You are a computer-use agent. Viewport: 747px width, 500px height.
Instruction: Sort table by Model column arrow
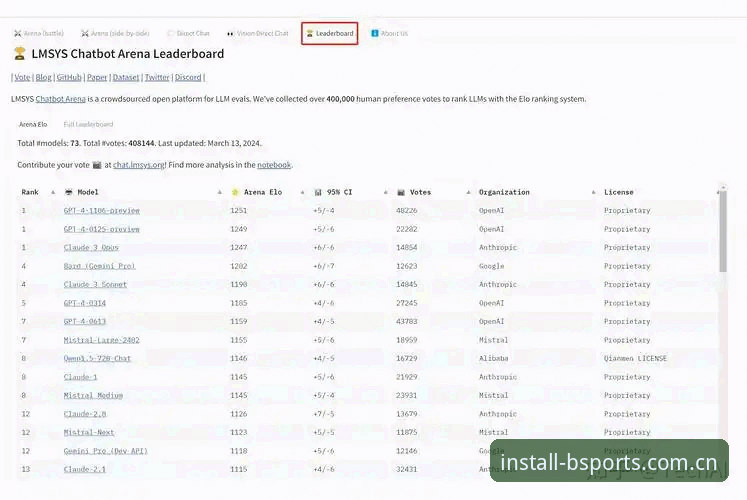point(220,192)
